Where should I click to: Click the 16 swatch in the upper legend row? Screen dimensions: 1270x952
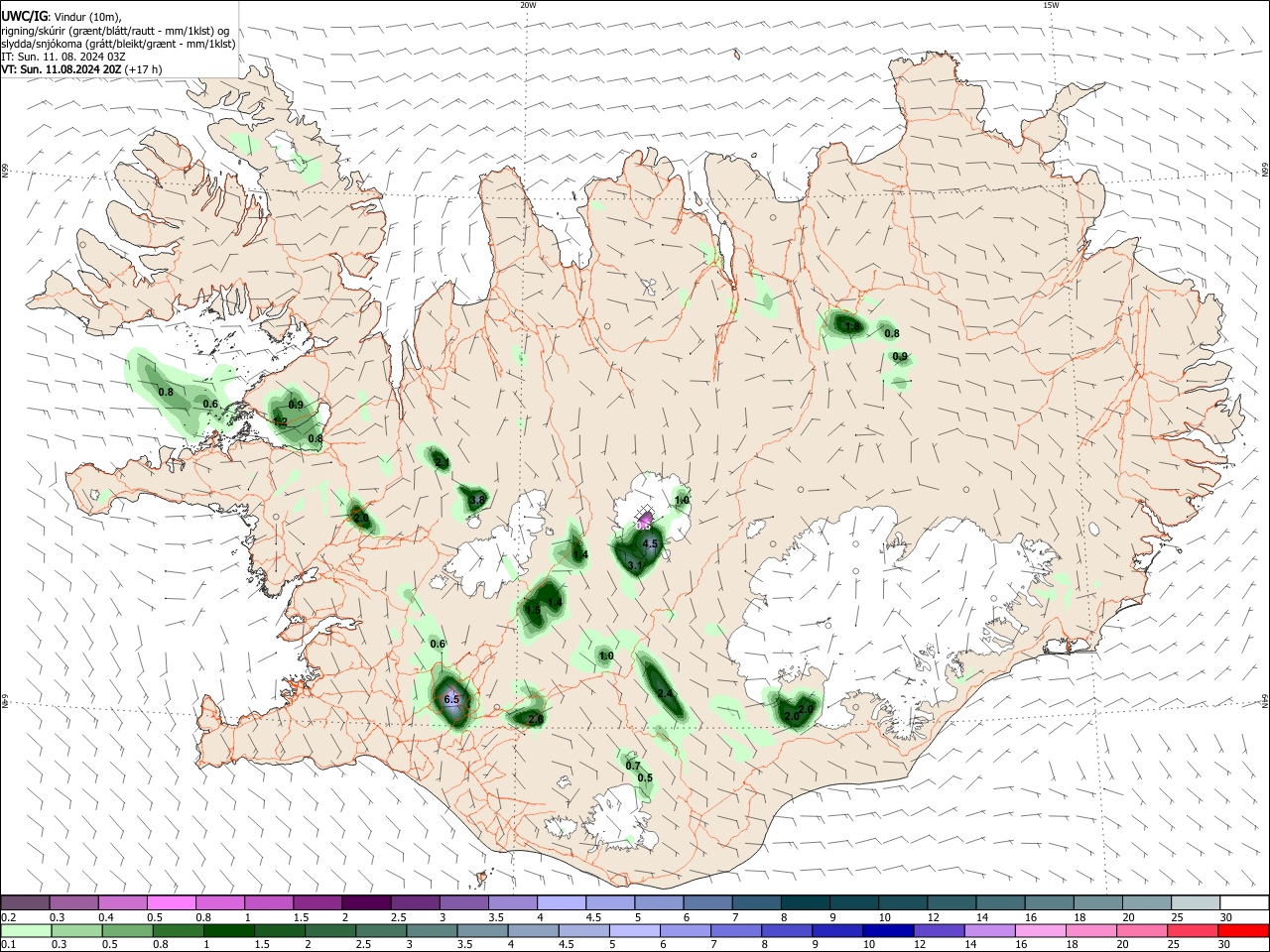pyautogui.click(x=1048, y=902)
